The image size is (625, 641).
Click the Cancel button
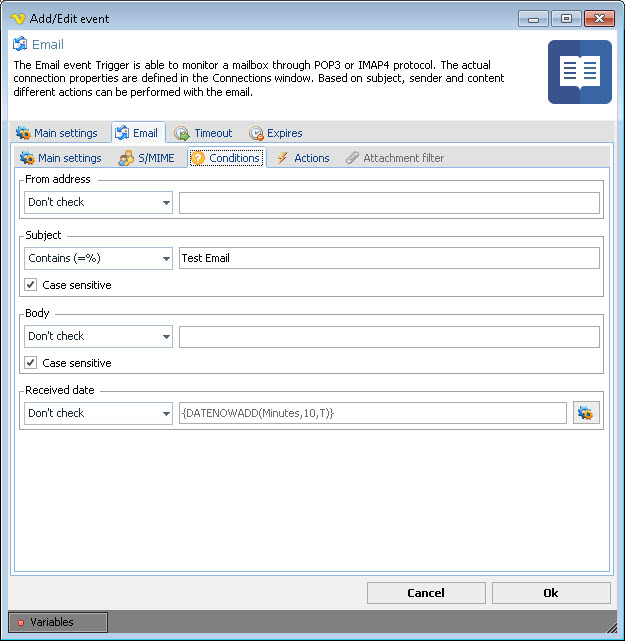click(426, 593)
